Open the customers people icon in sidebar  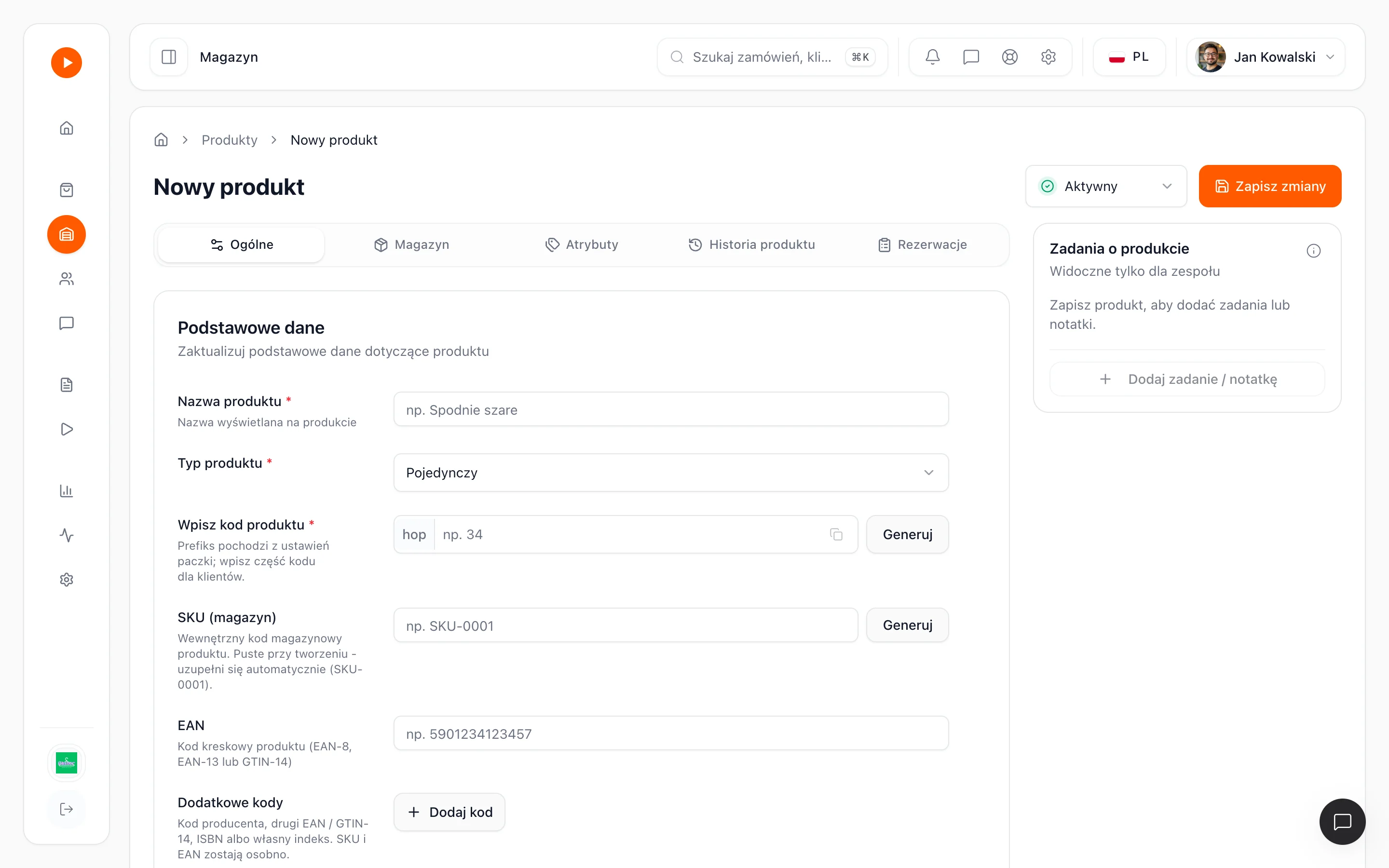67,279
